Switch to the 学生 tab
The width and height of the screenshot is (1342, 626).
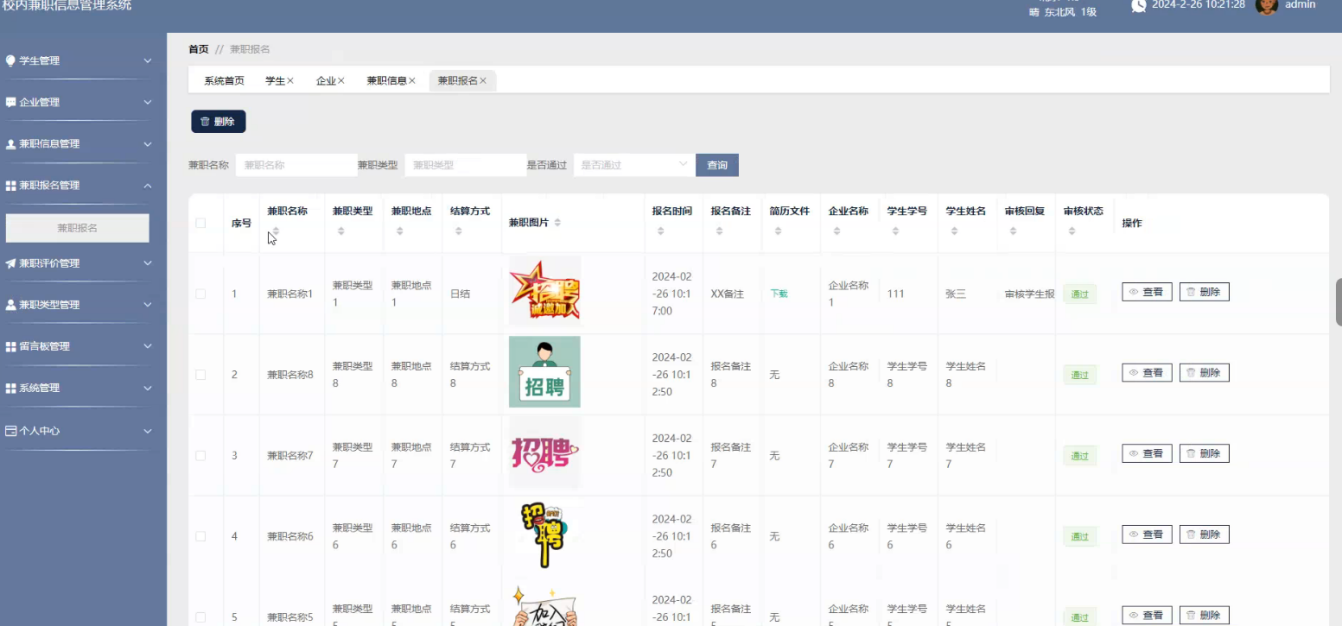click(275, 81)
